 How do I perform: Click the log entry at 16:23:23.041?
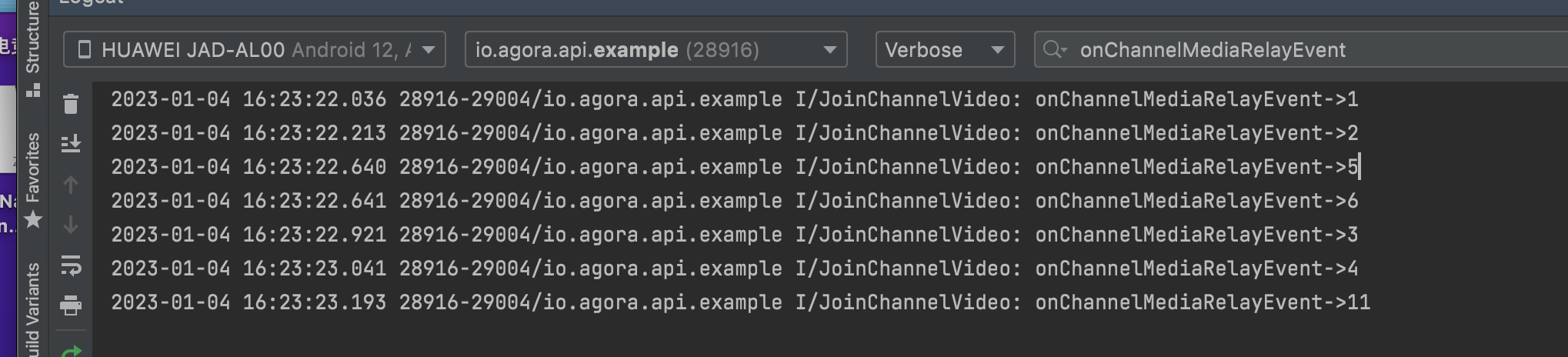735,269
